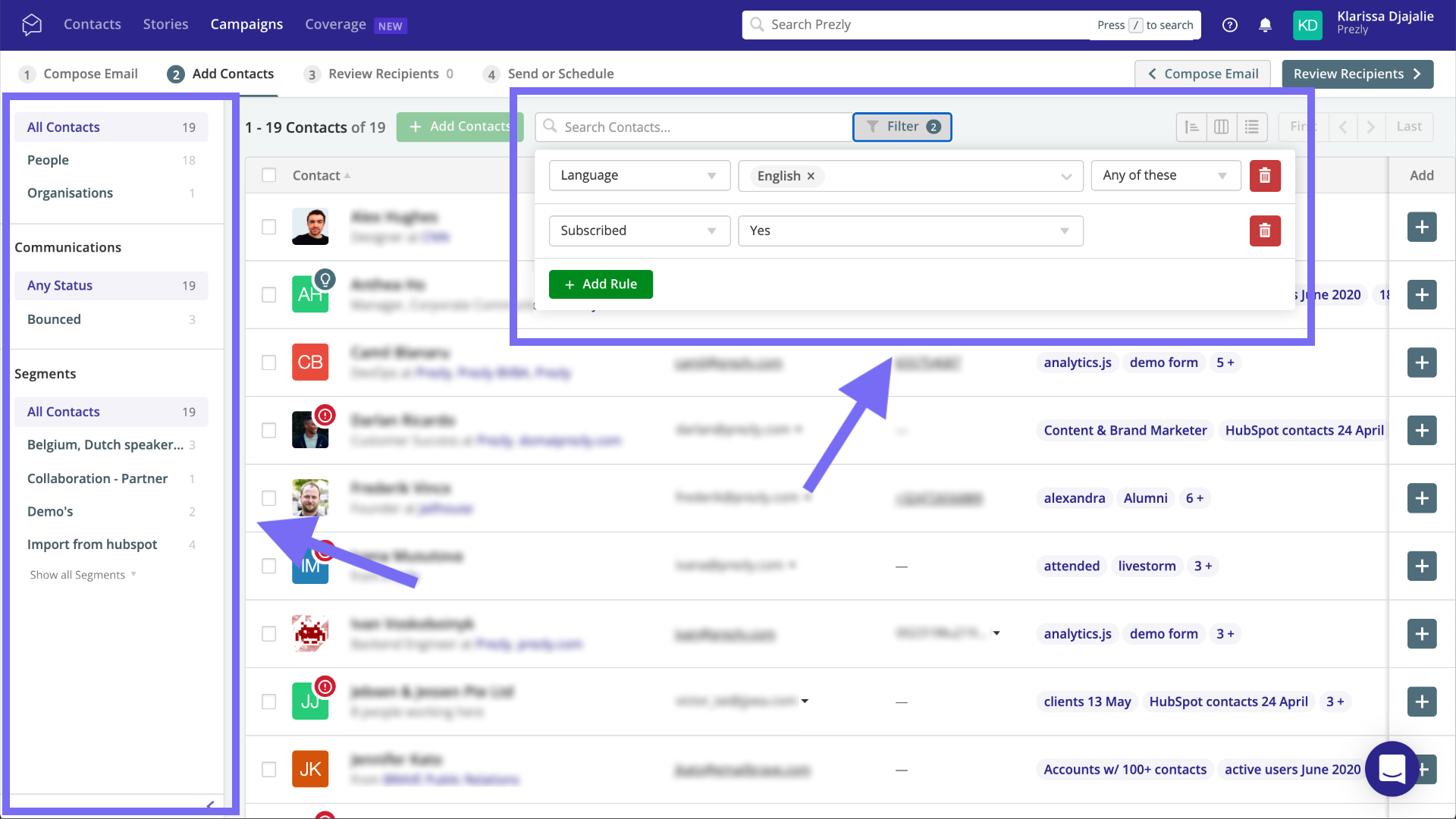Select the first contact row checkbox
The width and height of the screenshot is (1456, 819).
pyautogui.click(x=268, y=227)
